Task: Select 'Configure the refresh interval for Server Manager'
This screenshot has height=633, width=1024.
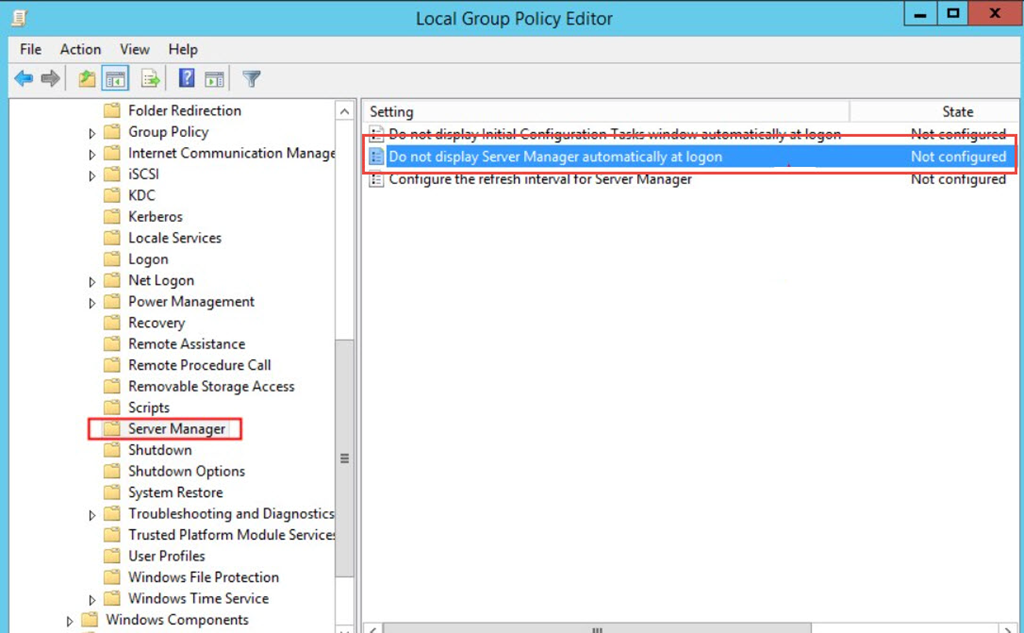Action: [540, 179]
